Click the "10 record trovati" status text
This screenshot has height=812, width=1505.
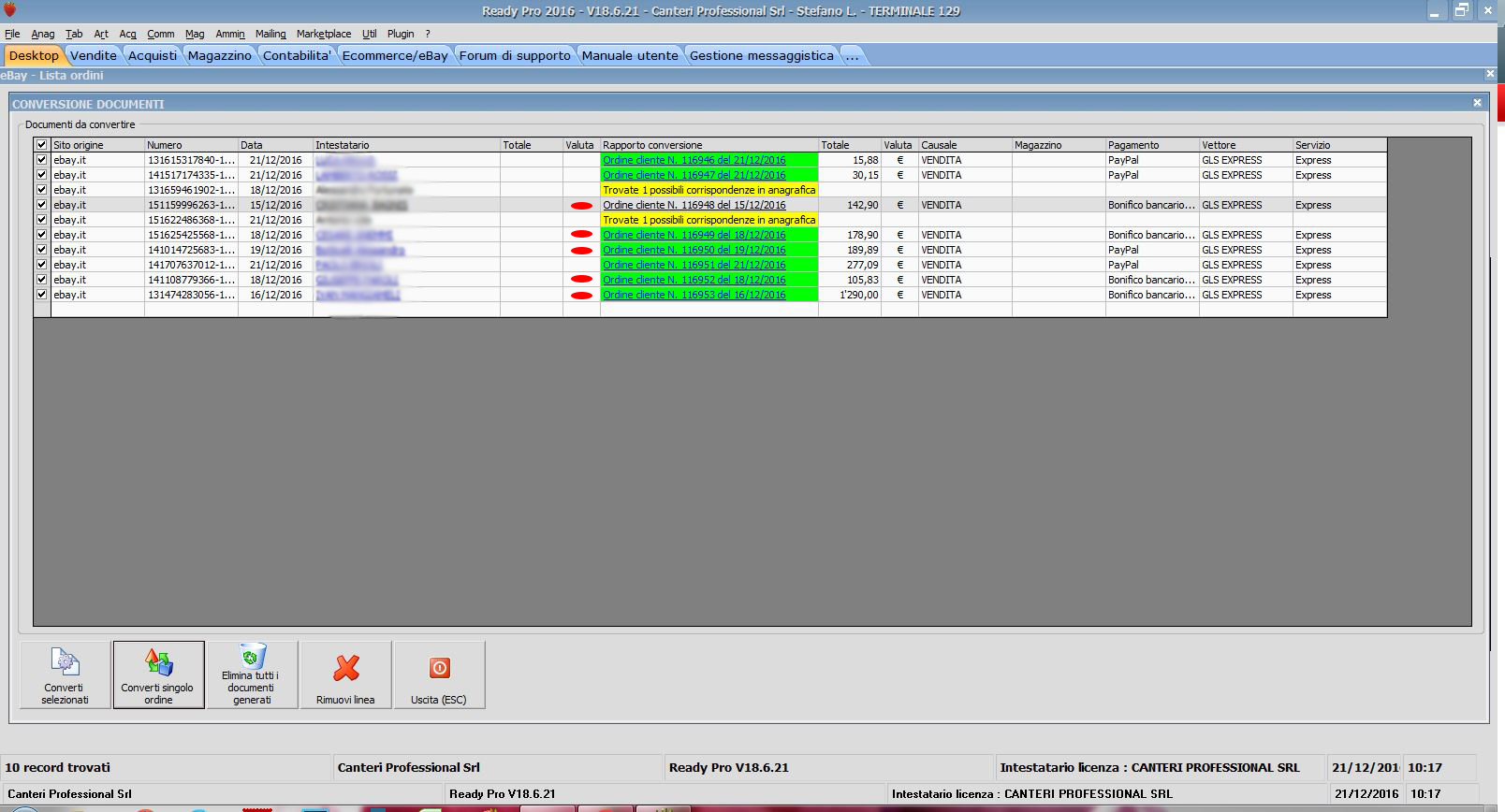58,768
